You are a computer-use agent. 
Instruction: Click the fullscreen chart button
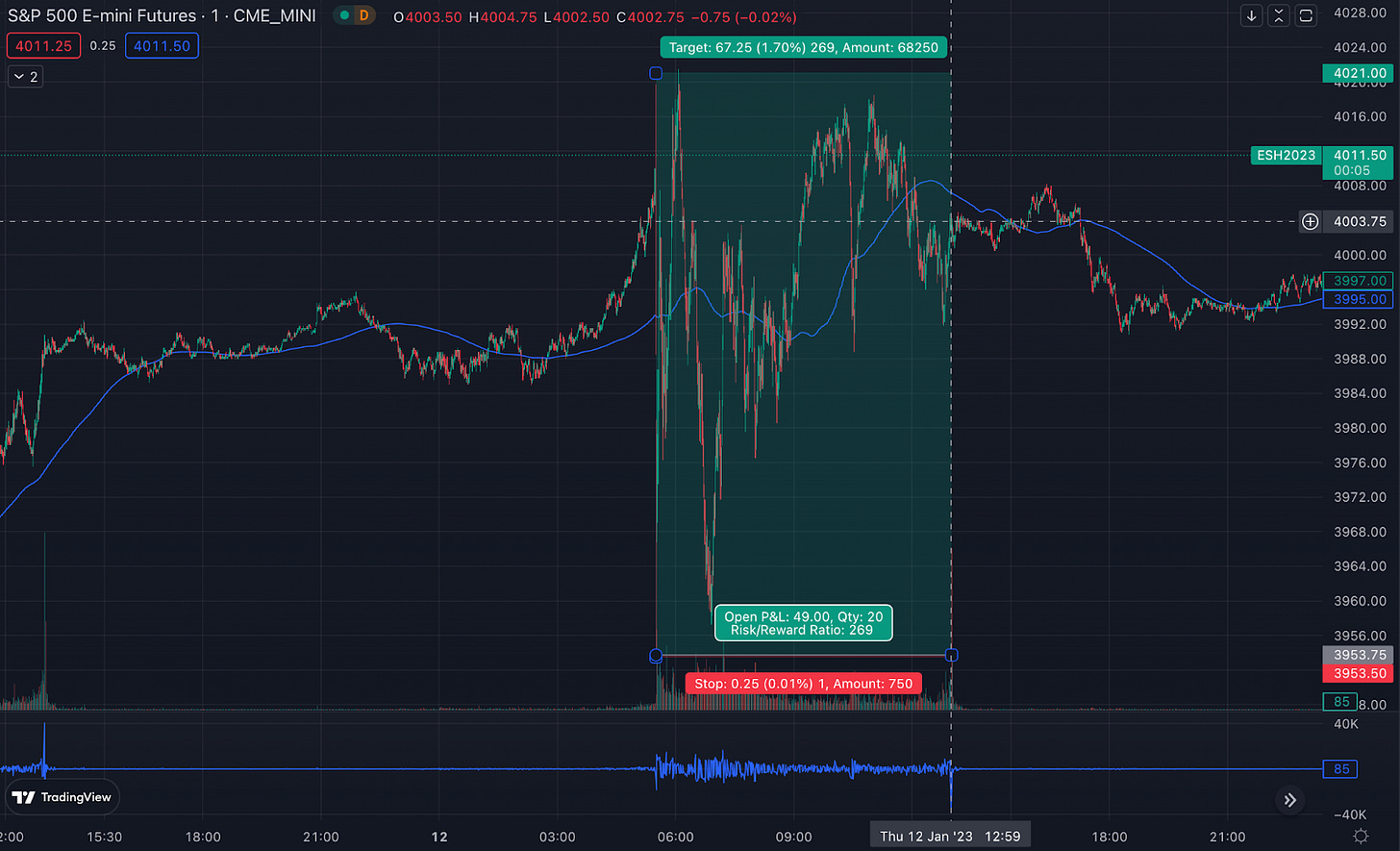point(1305,15)
